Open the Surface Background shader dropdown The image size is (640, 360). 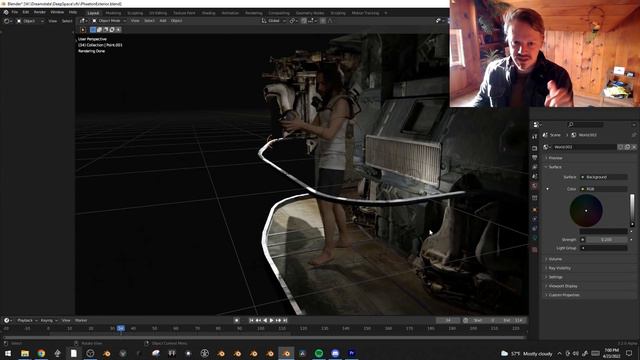click(x=604, y=177)
